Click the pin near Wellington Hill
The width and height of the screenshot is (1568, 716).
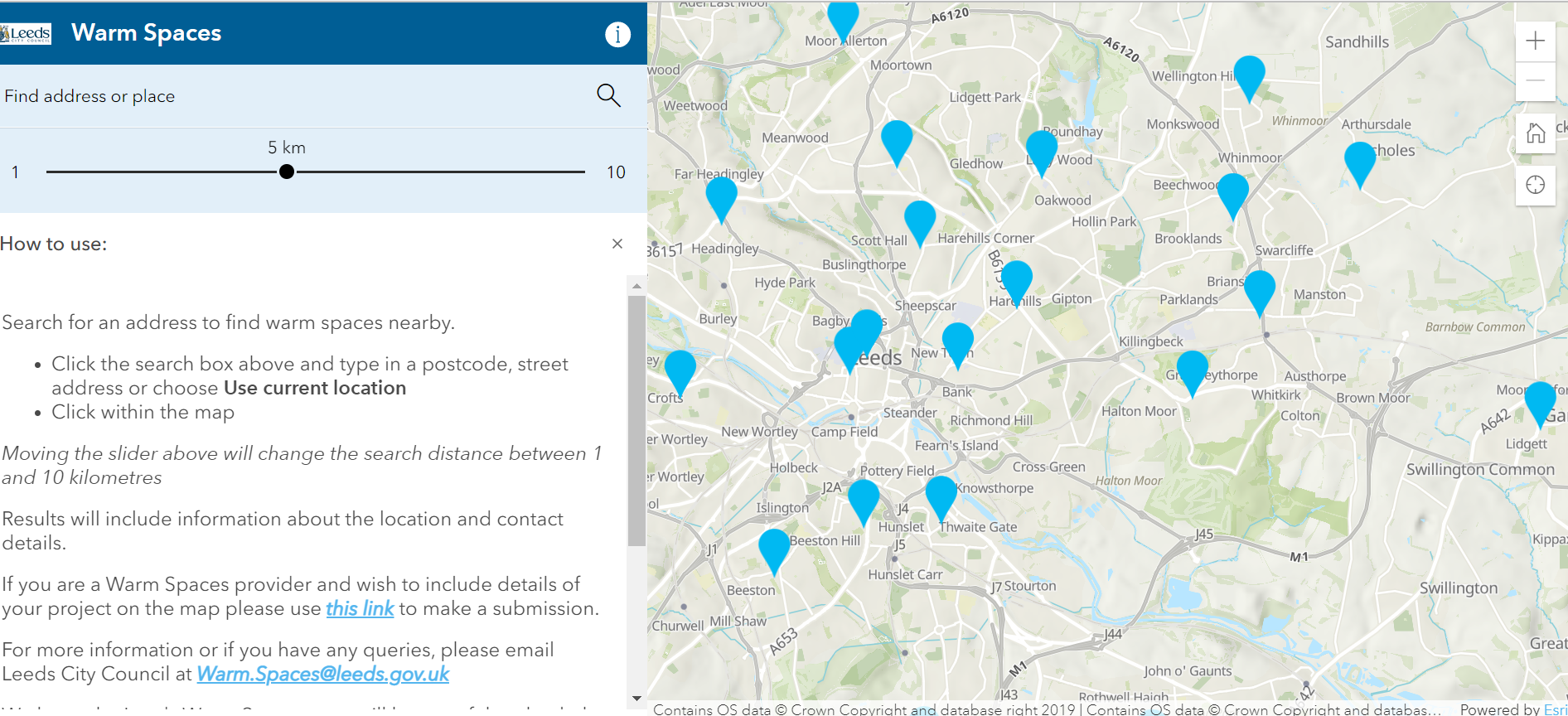(x=1249, y=75)
